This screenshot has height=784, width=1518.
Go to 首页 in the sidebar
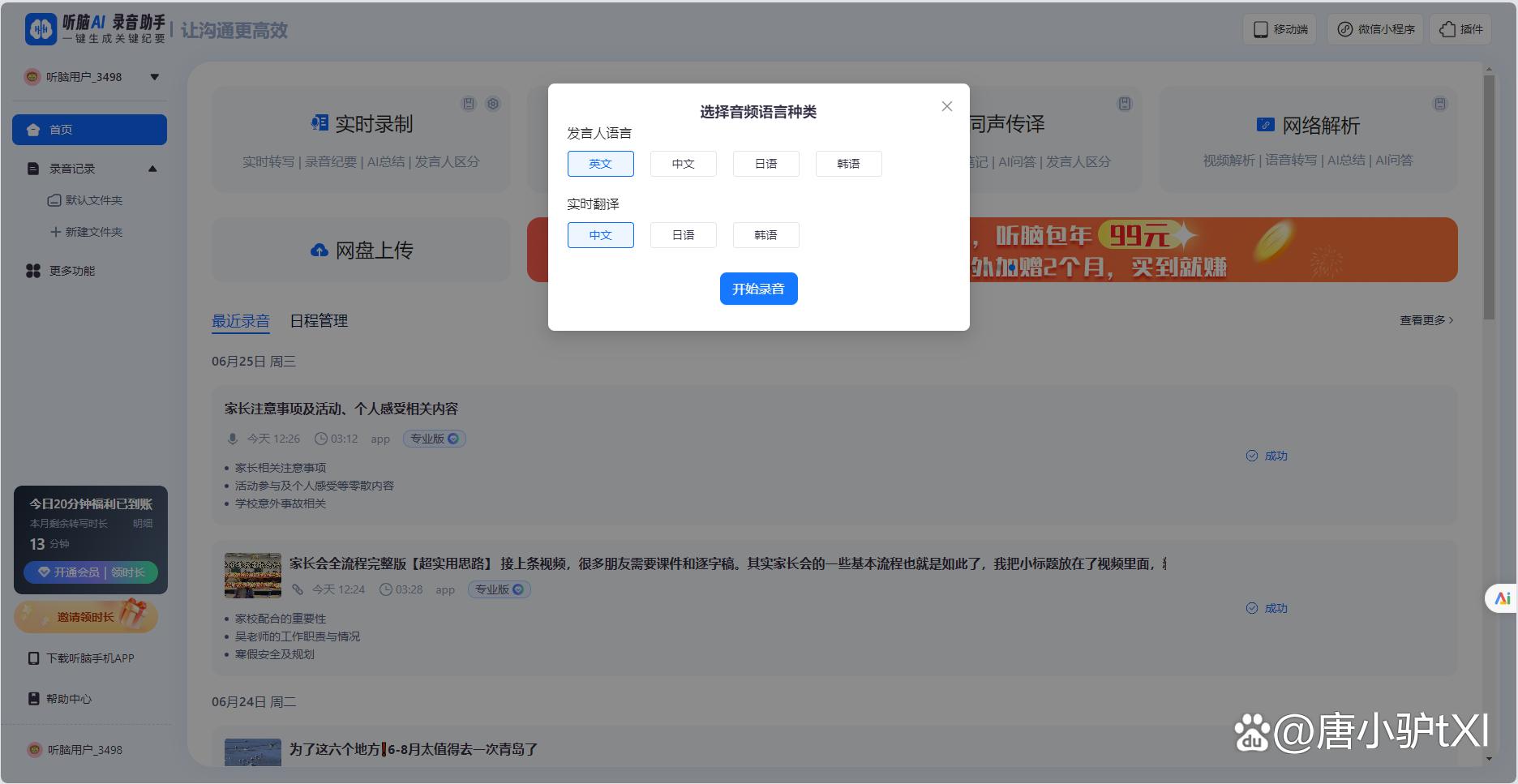(89, 130)
